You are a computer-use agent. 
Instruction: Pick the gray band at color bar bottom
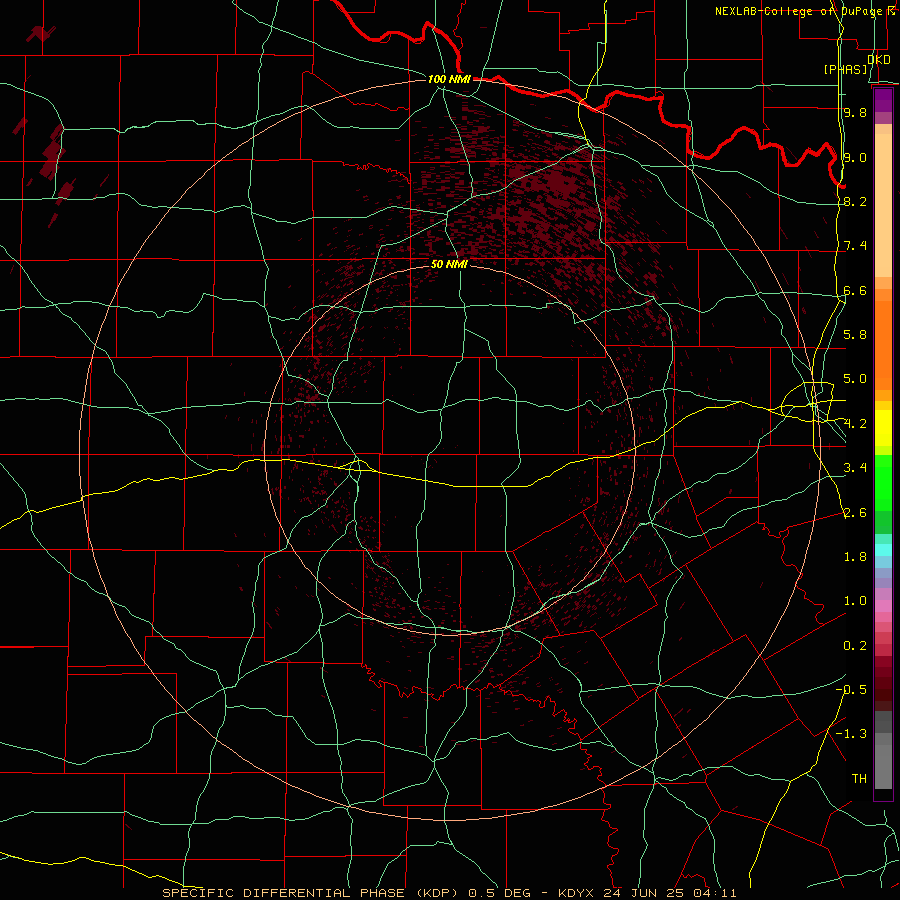883,766
